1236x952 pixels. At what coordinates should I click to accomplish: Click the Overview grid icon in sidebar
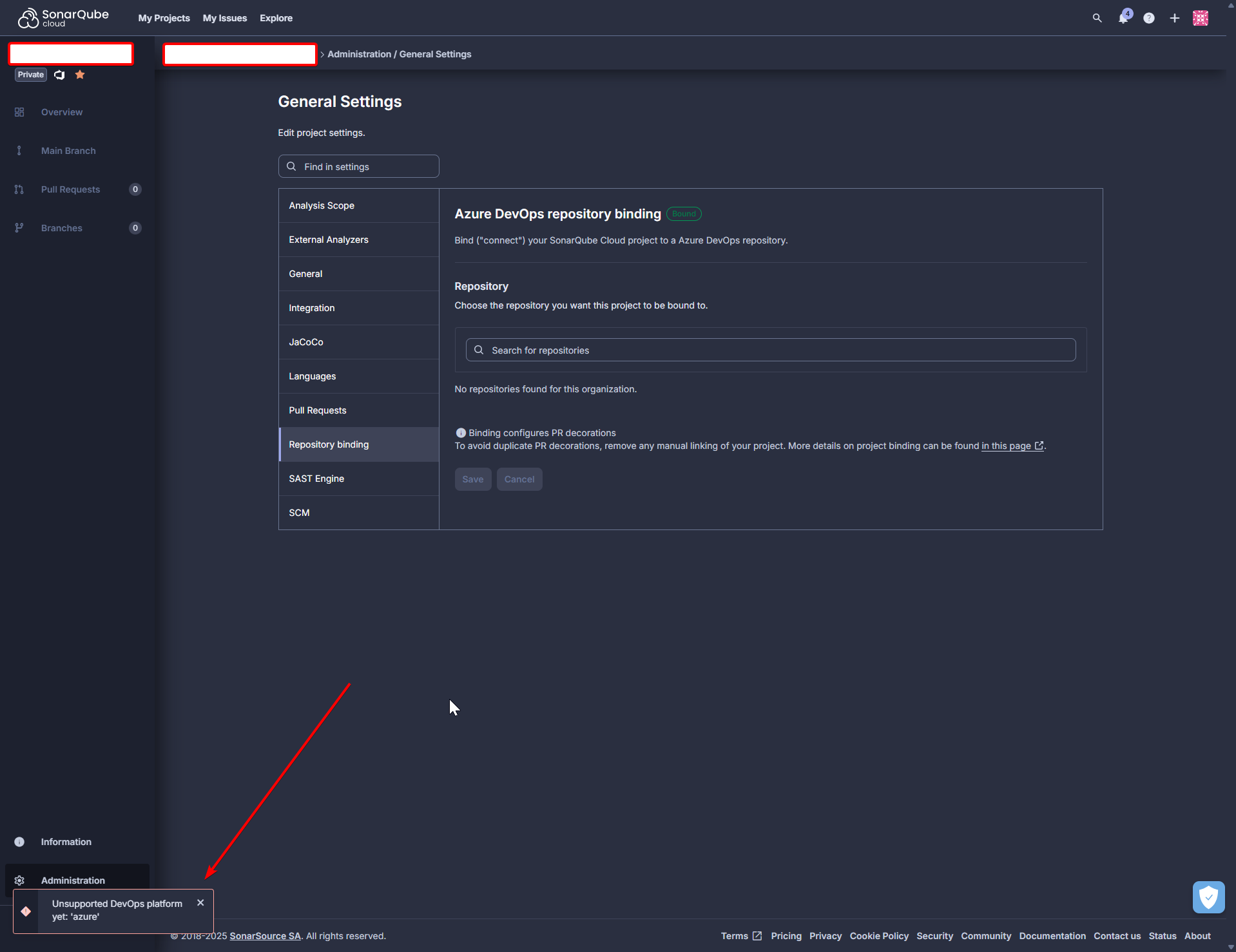[19, 112]
